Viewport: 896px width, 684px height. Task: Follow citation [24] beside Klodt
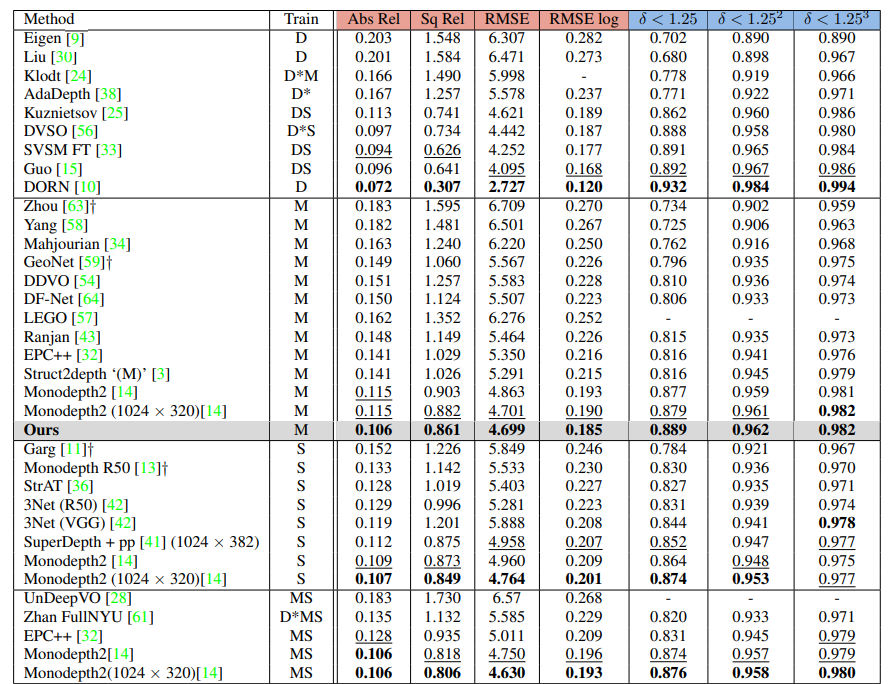tap(77, 75)
